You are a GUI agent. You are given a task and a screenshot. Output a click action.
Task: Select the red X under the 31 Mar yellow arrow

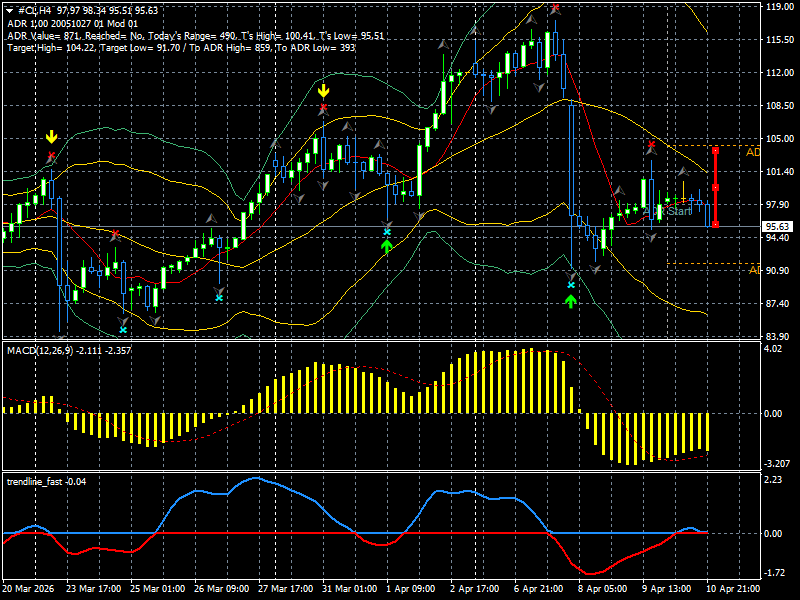click(x=323, y=107)
